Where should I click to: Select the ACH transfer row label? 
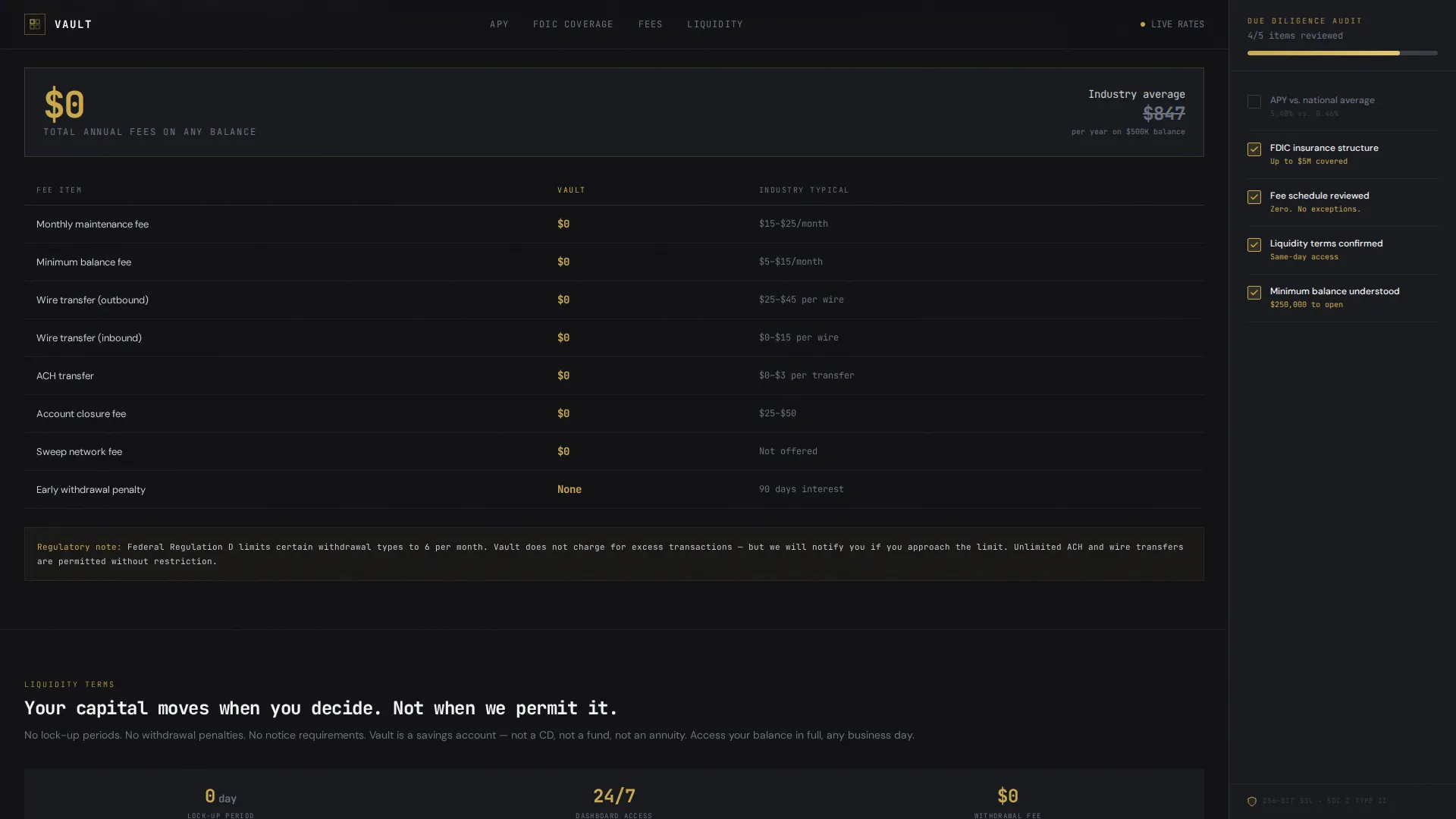tap(65, 376)
